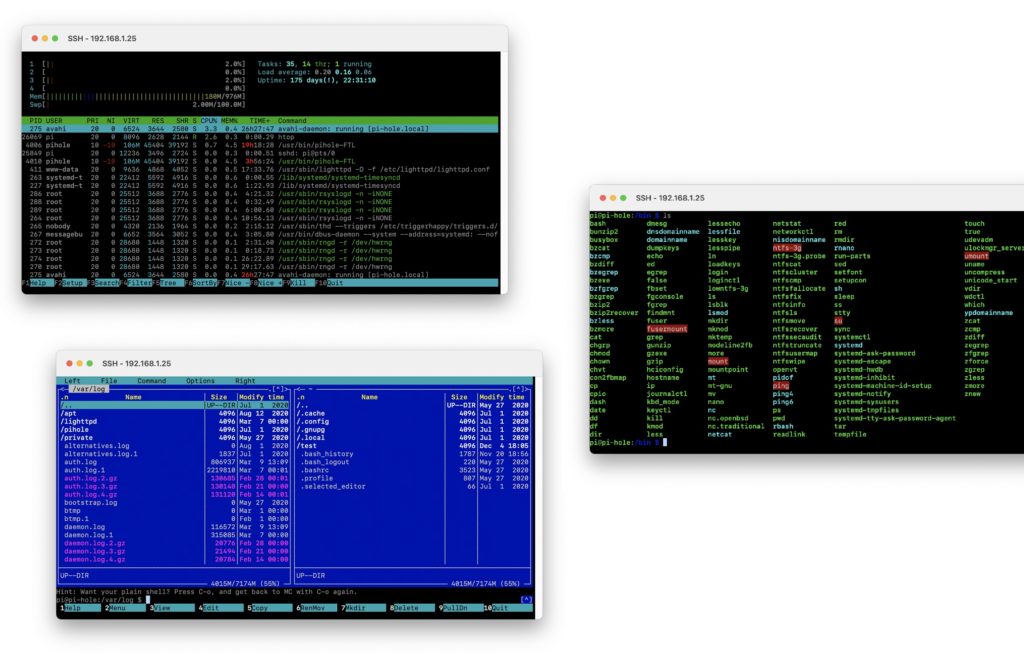Viewport: 1024px width, 656px height.
Task: Click journalctl in the ls output
Action: [x=667, y=393]
